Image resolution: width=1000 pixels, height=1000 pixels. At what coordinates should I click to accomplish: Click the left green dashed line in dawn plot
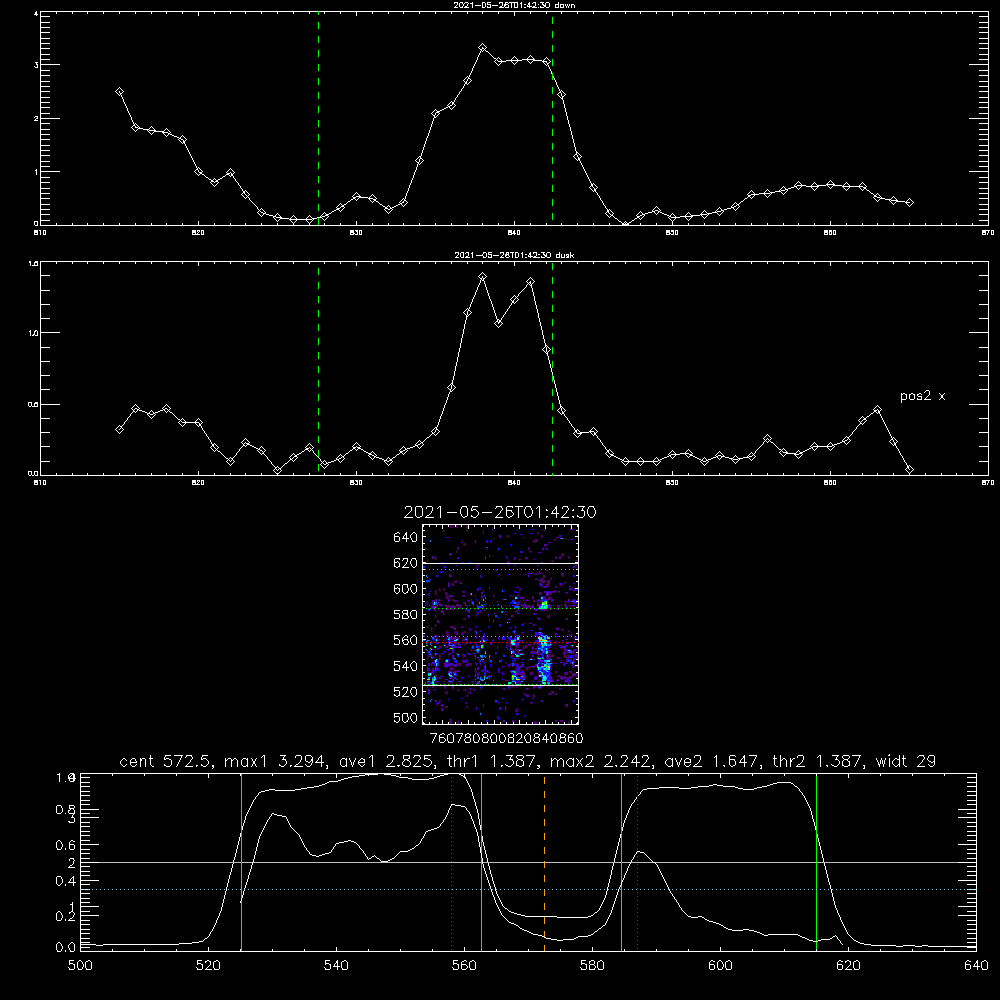[x=318, y=118]
